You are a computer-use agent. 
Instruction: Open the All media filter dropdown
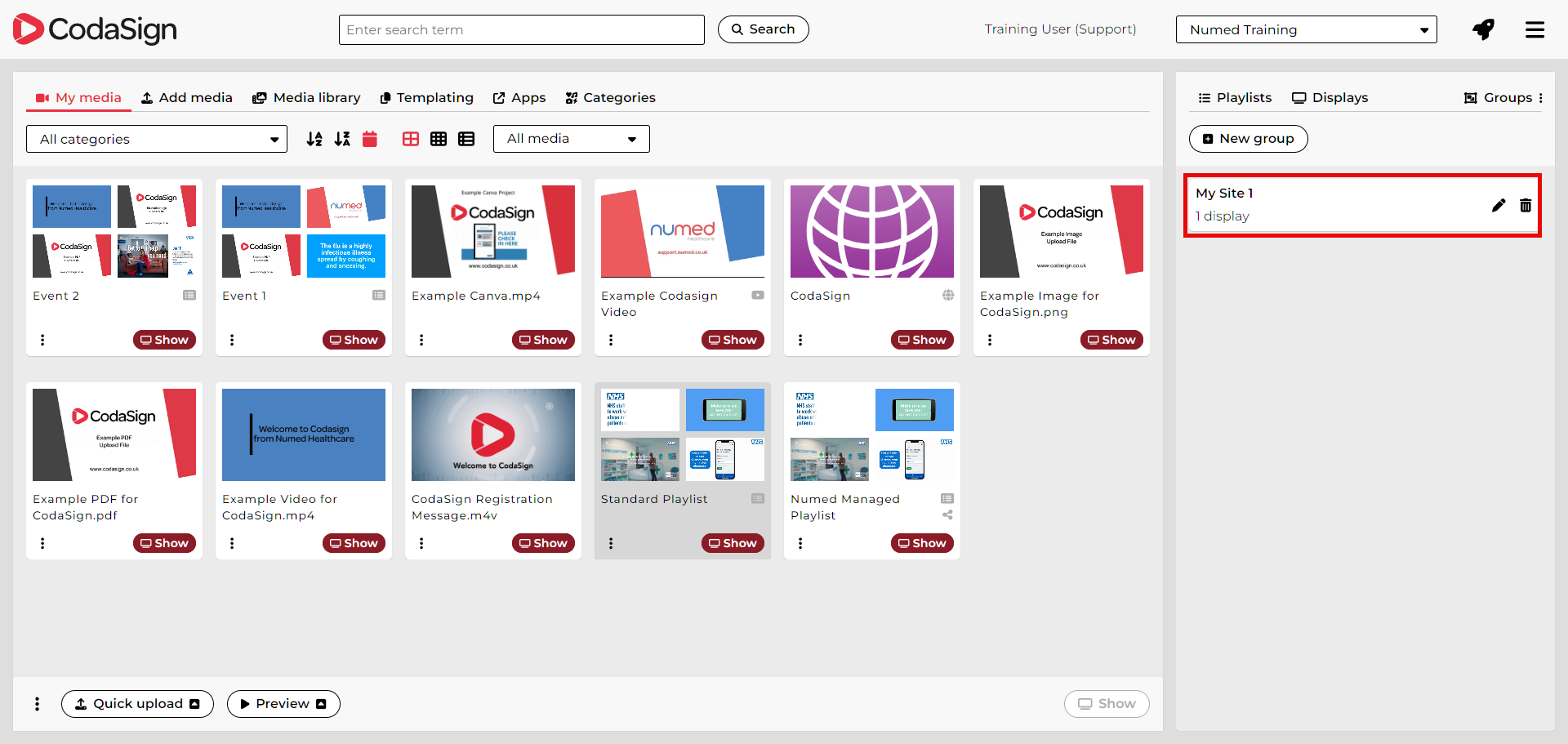pyautogui.click(x=571, y=139)
